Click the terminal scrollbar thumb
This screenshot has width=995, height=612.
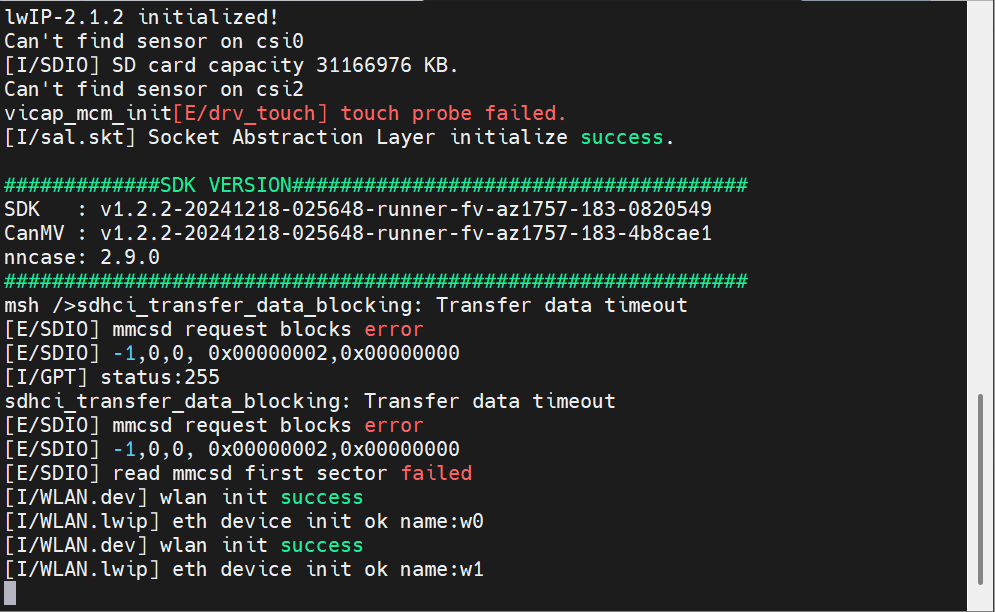pyautogui.click(x=982, y=492)
